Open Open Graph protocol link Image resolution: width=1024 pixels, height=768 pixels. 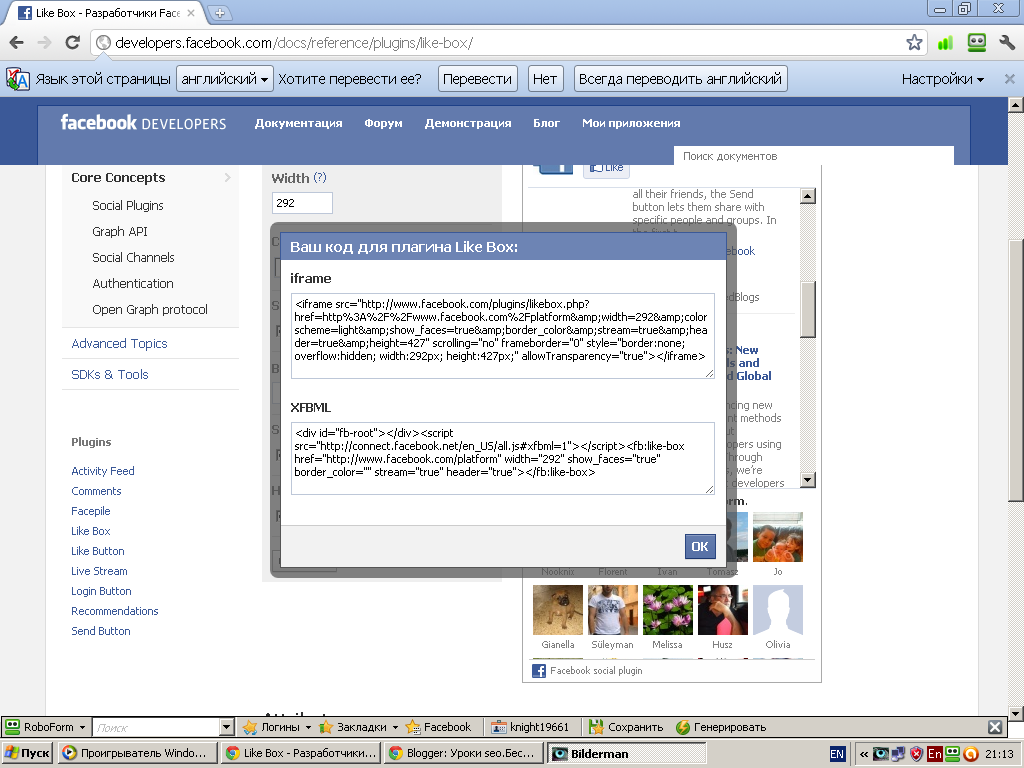pyautogui.click(x=150, y=310)
